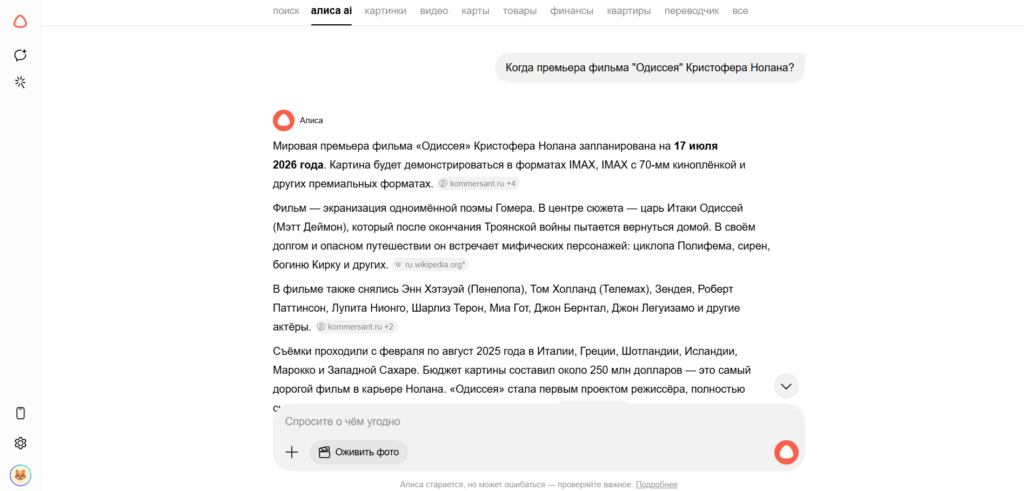
Task: Click the Алиса avatar above the response
Action: [283, 120]
